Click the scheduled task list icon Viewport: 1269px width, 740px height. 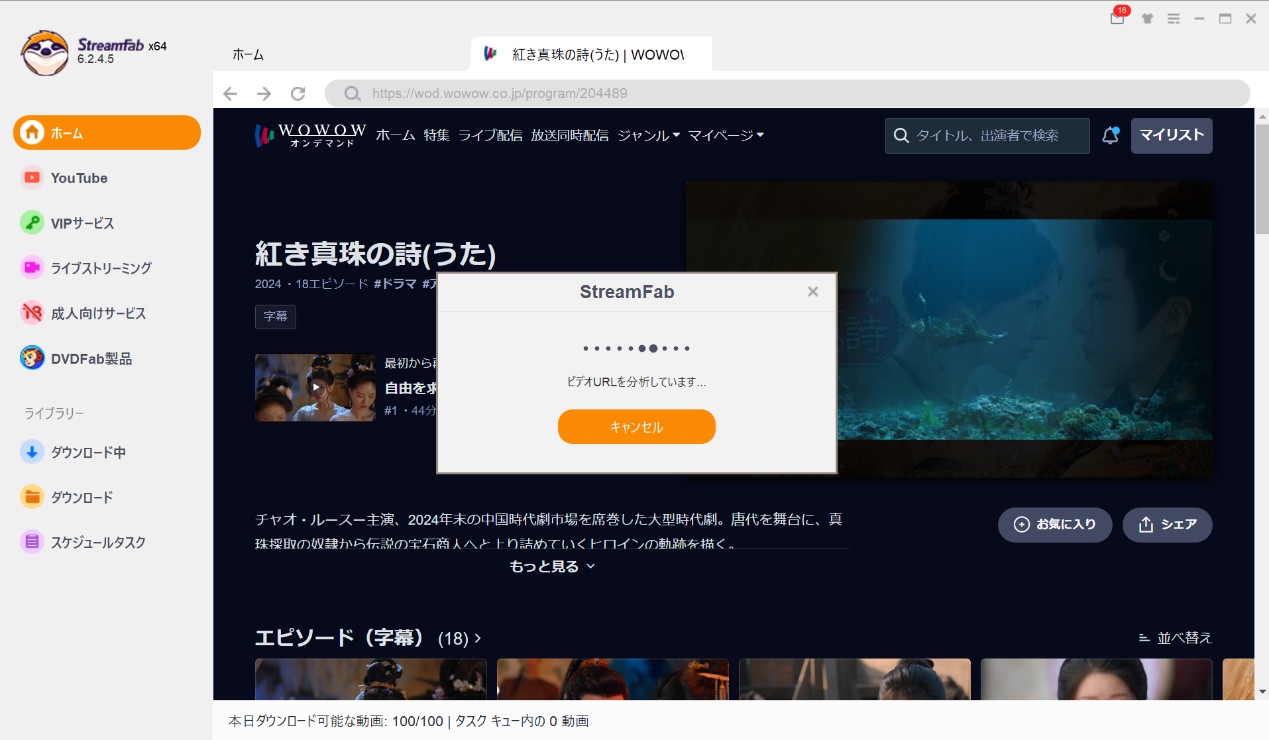pyautogui.click(x=32, y=542)
